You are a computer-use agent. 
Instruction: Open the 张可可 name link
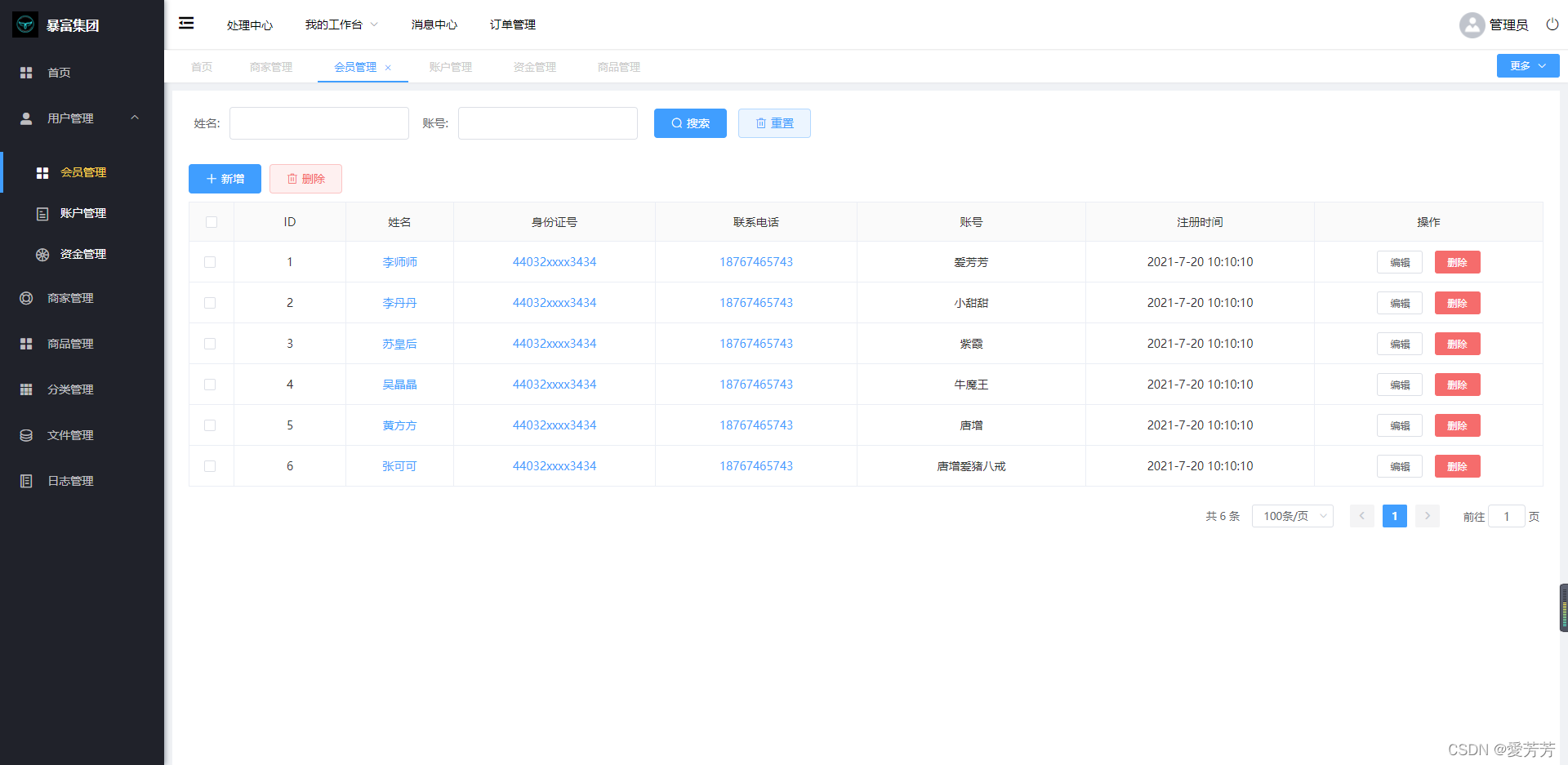[399, 466]
